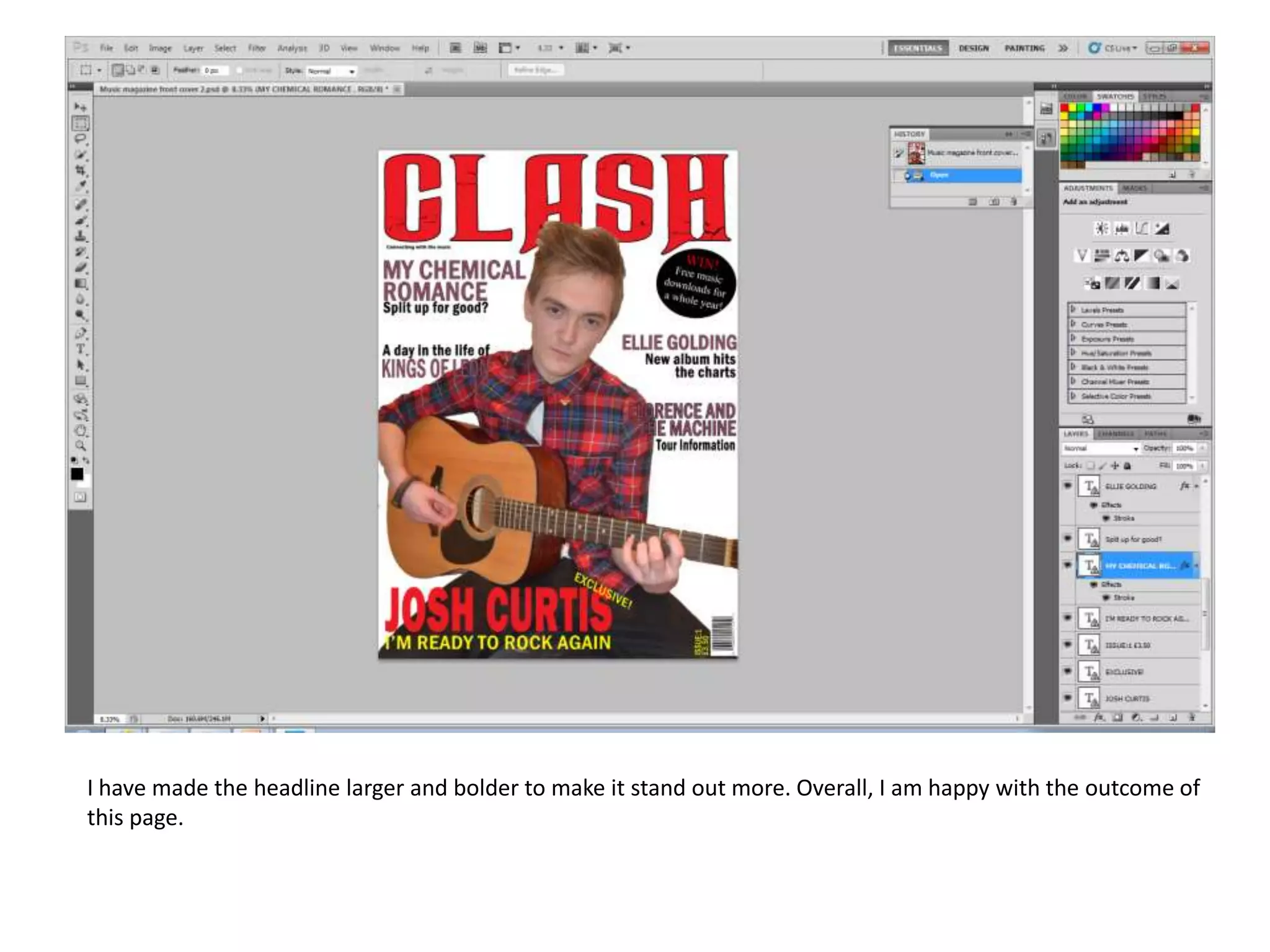
Task: Select the Clone Stamp tool
Action: [x=81, y=236]
